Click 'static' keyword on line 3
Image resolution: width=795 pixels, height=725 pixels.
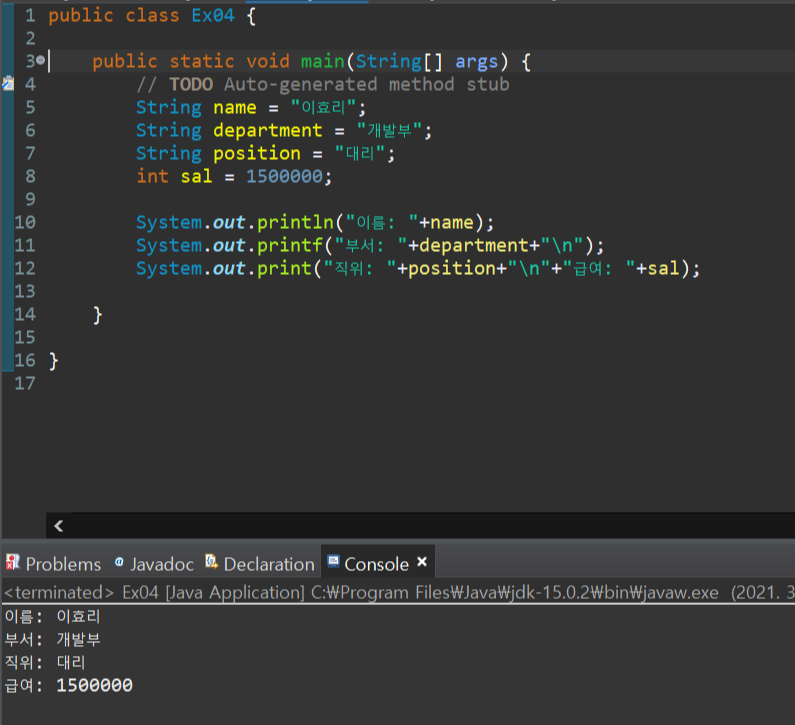pos(202,61)
